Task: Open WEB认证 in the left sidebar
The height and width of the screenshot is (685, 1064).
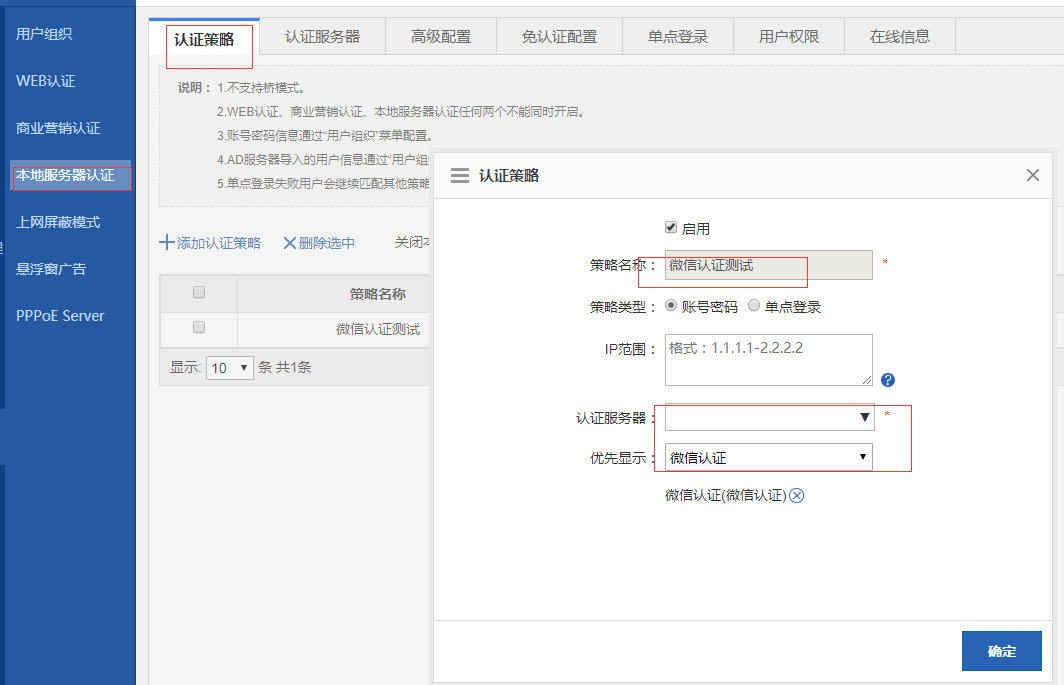Action: tap(46, 81)
